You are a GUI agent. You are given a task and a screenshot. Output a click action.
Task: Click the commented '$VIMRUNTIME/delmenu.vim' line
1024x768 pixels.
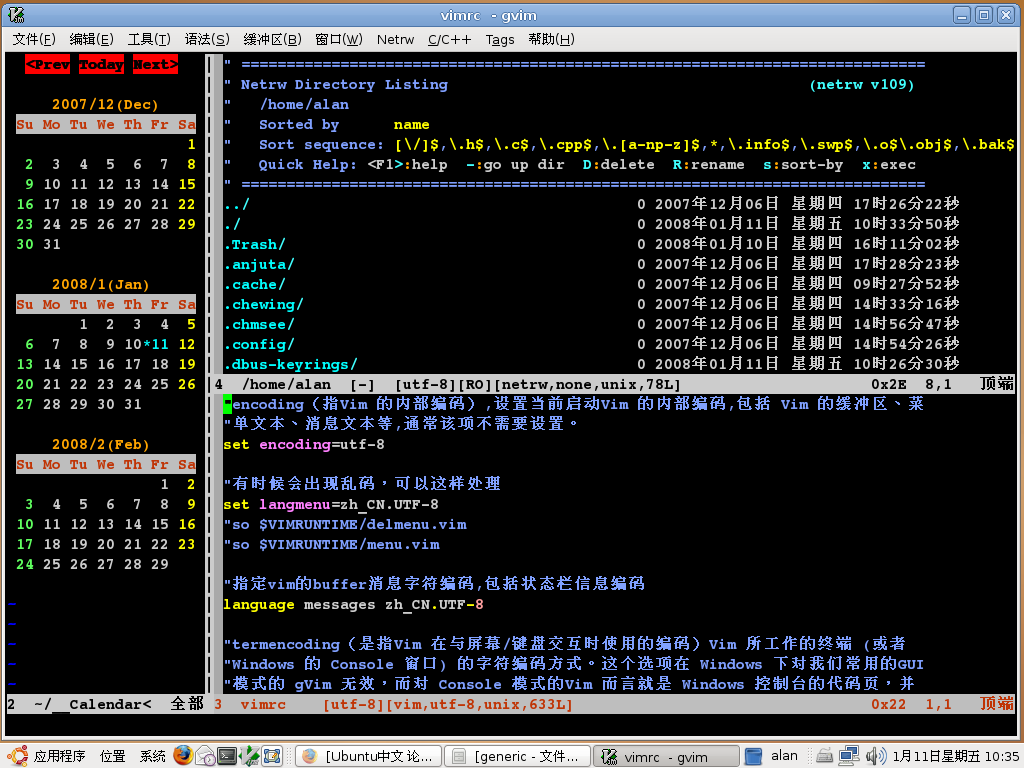pos(345,524)
